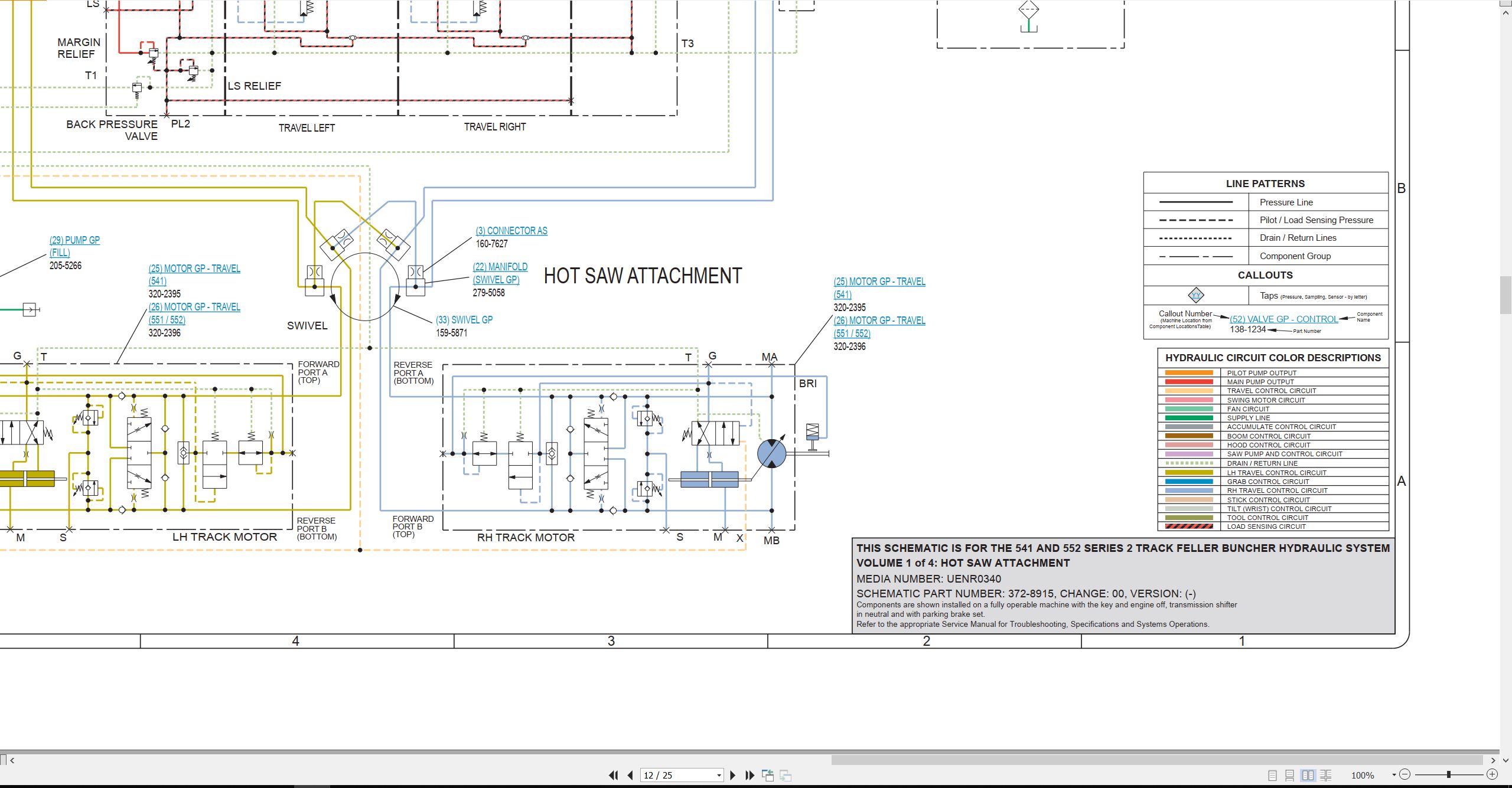Jump to the last page
Image resolution: width=1512 pixels, height=788 pixels.
pos(750,775)
